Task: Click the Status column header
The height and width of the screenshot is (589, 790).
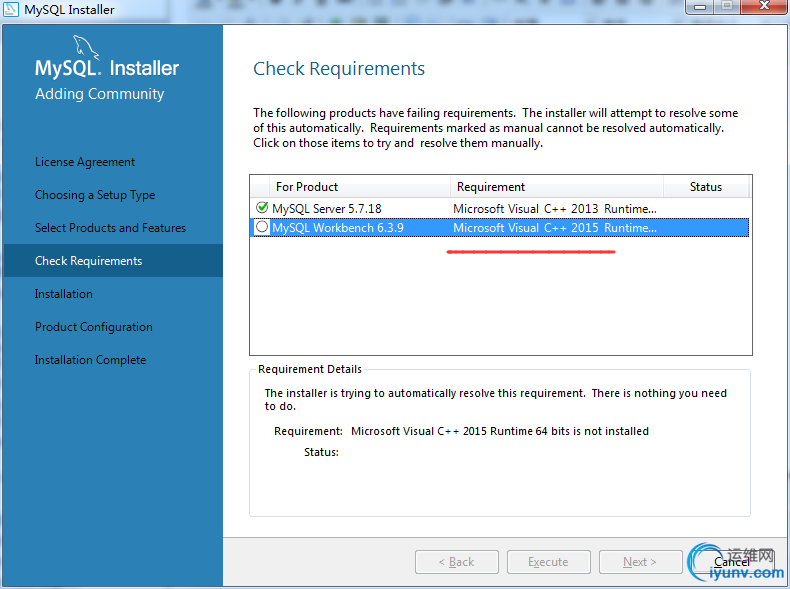Action: (706, 187)
